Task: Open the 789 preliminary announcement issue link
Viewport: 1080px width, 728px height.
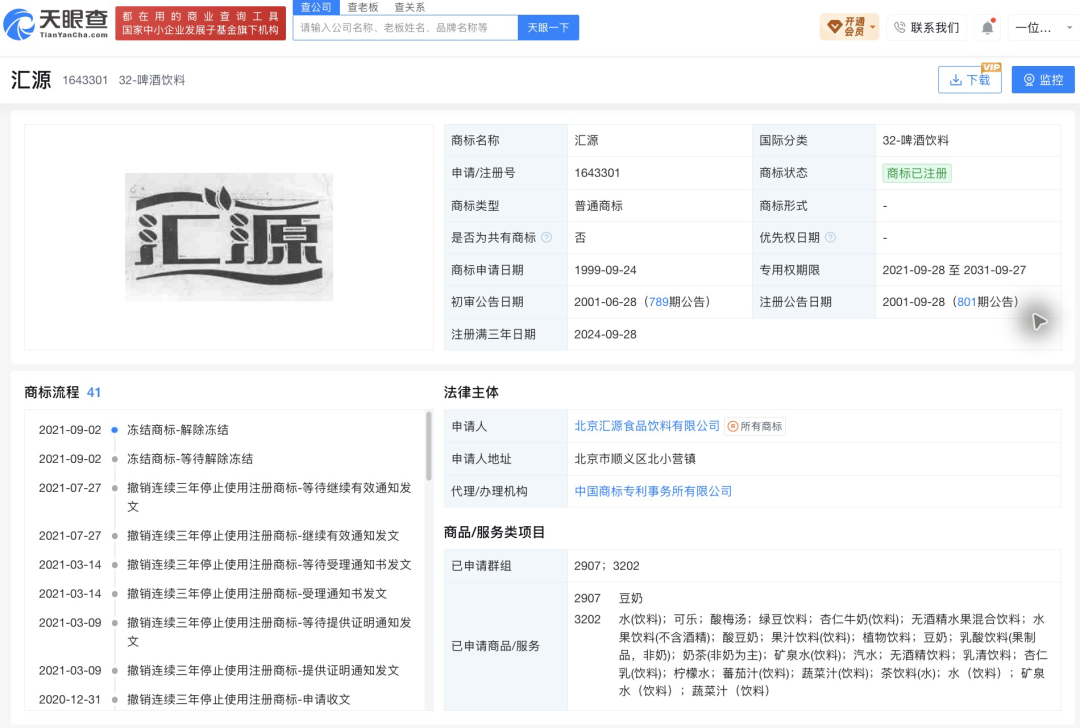Action: pos(658,302)
